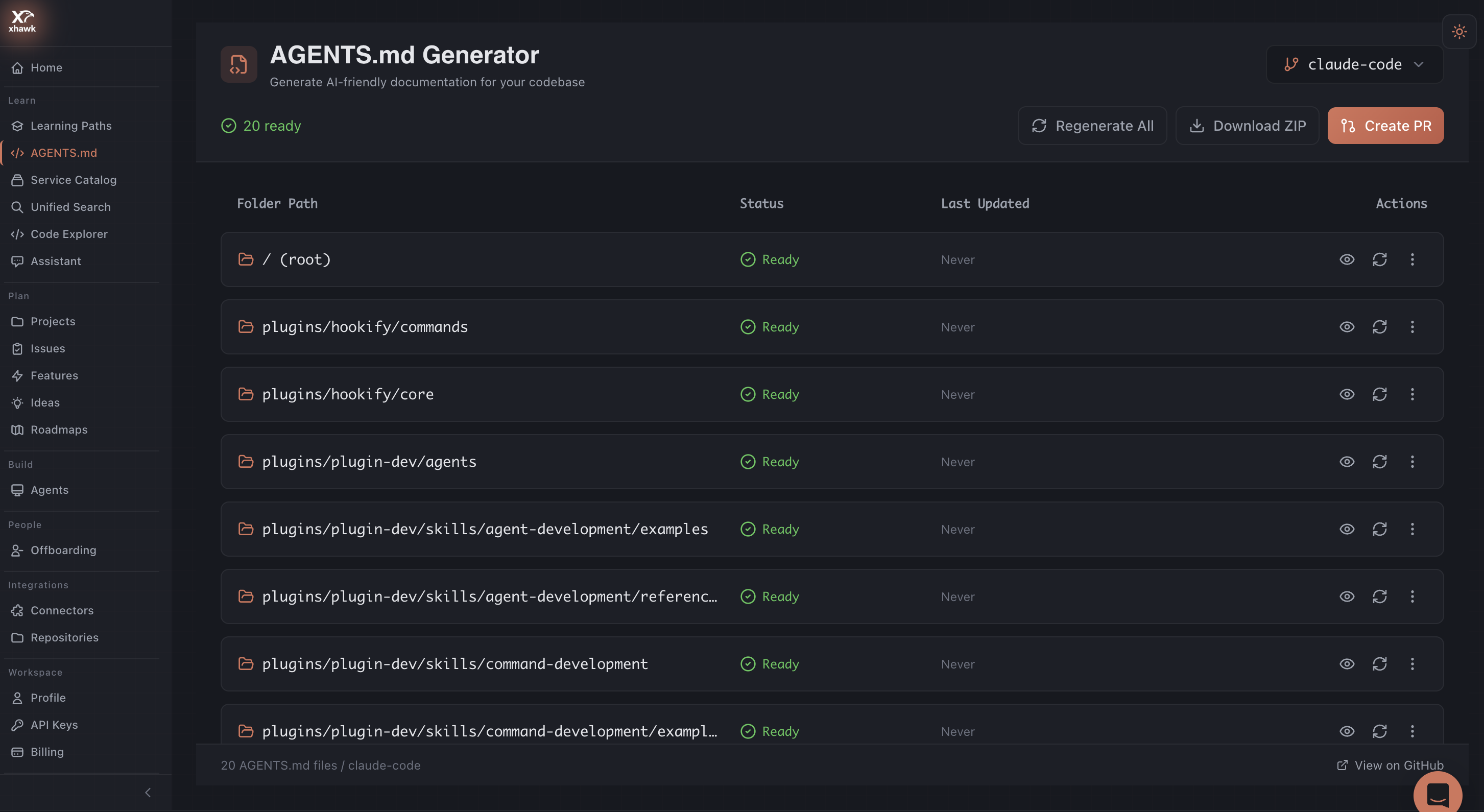Select Unified Search in the sidebar
Image resolution: width=1484 pixels, height=812 pixels.
point(70,207)
